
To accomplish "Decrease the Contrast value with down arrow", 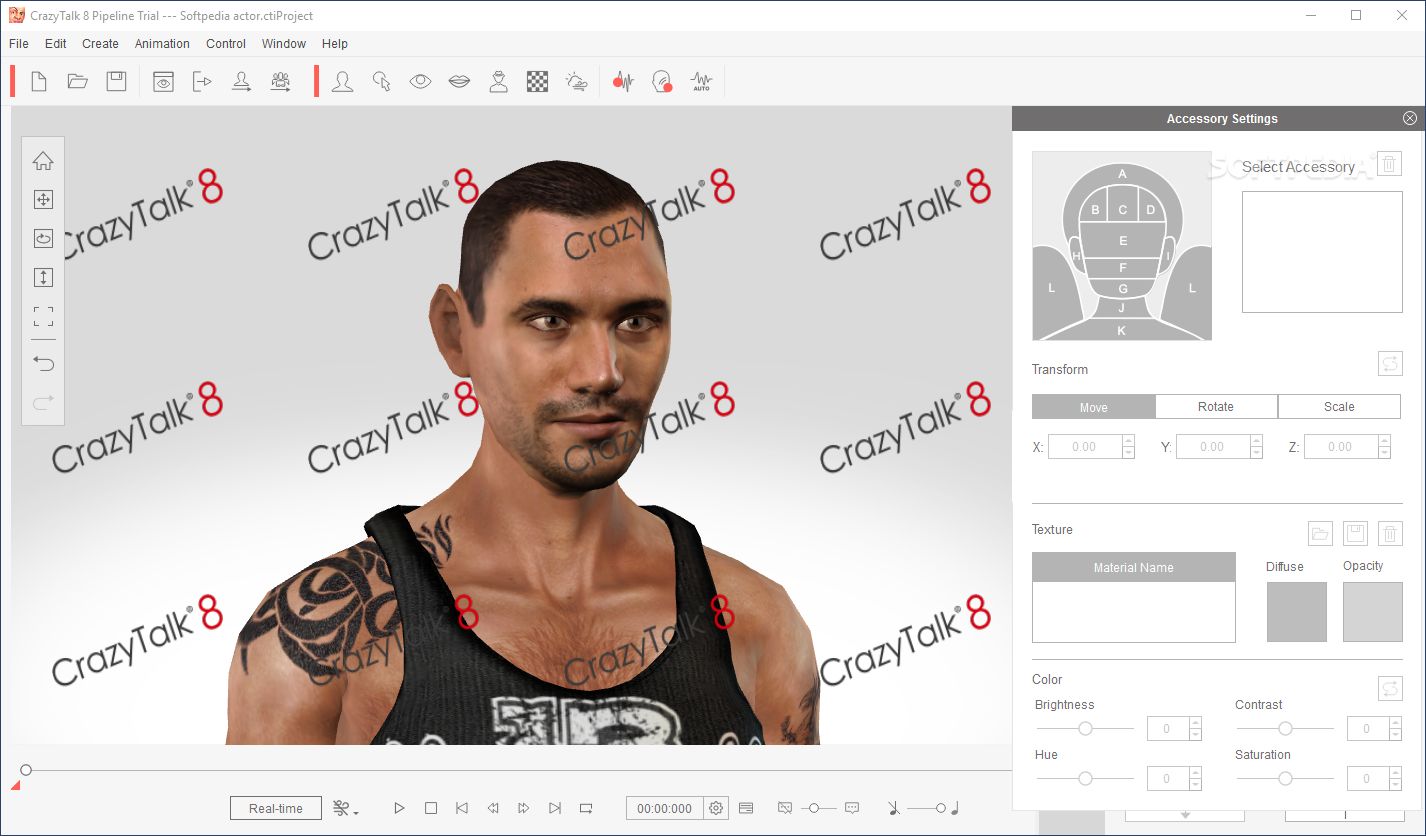I will [x=1395, y=735].
